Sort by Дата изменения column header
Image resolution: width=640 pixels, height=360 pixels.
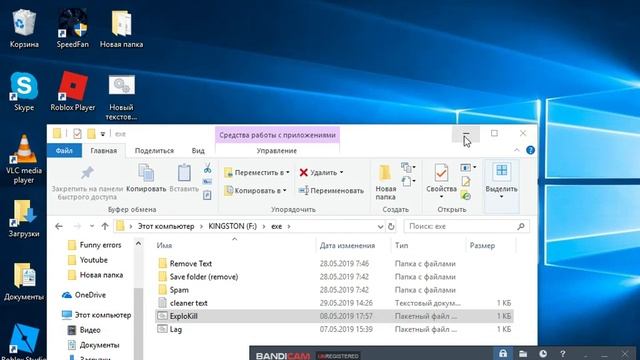click(347, 245)
